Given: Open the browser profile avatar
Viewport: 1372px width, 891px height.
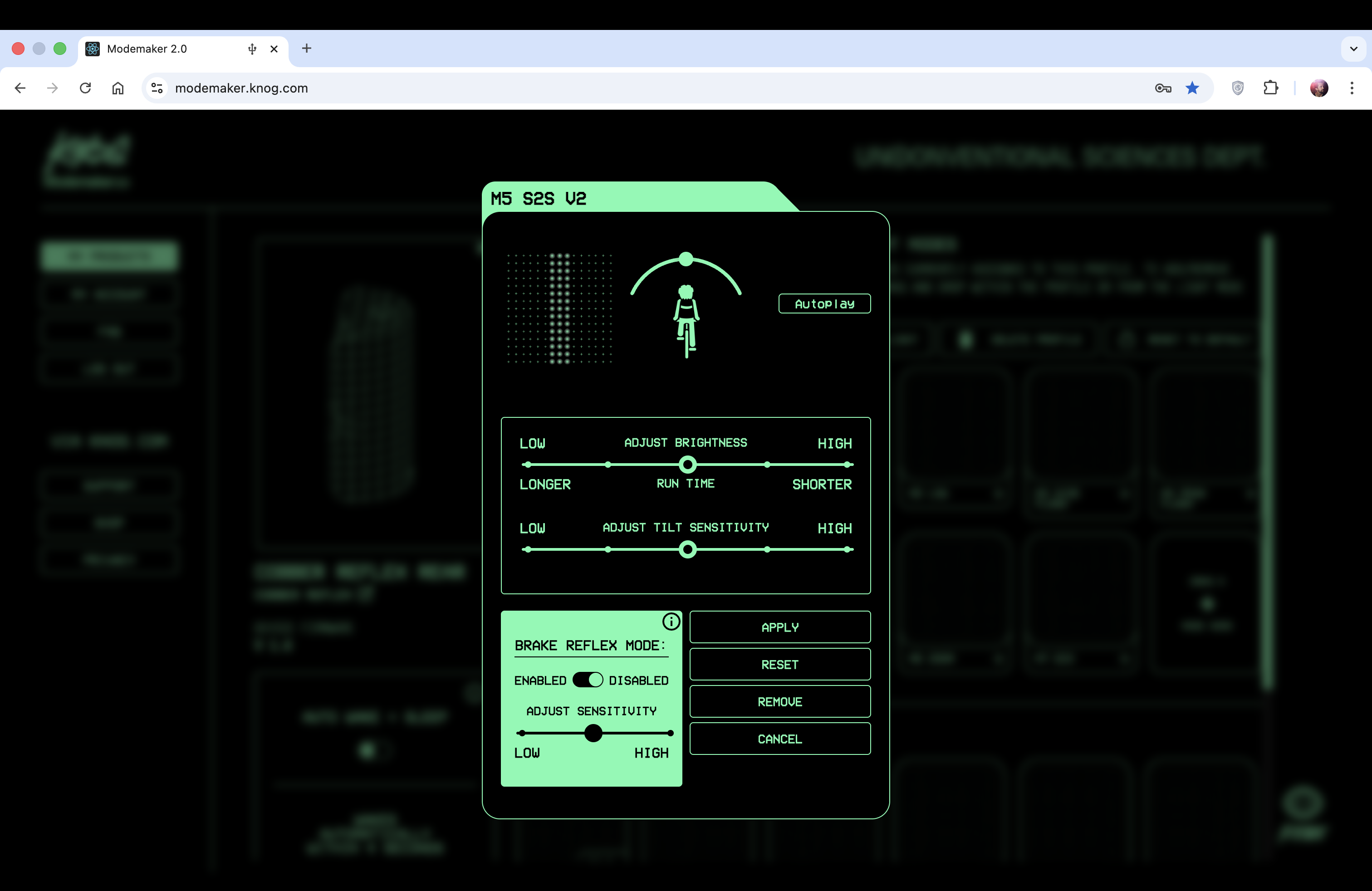Looking at the screenshot, I should (x=1319, y=88).
